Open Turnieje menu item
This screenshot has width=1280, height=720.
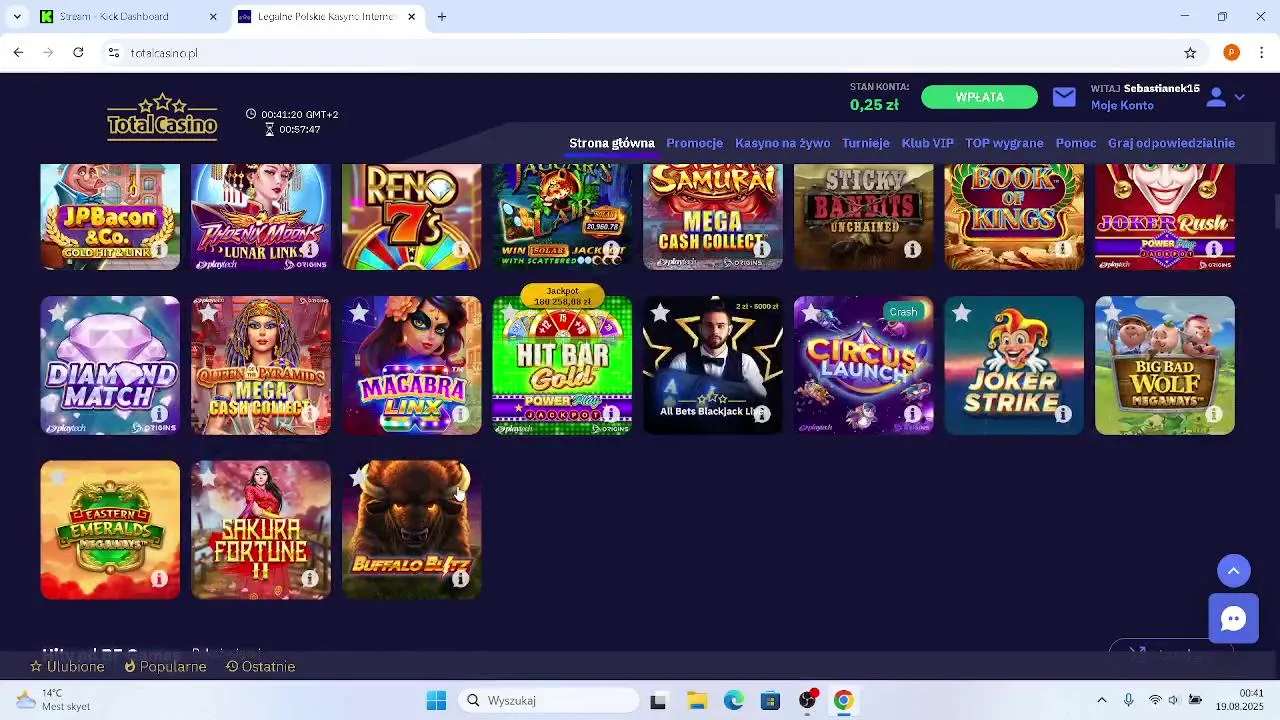pos(866,143)
